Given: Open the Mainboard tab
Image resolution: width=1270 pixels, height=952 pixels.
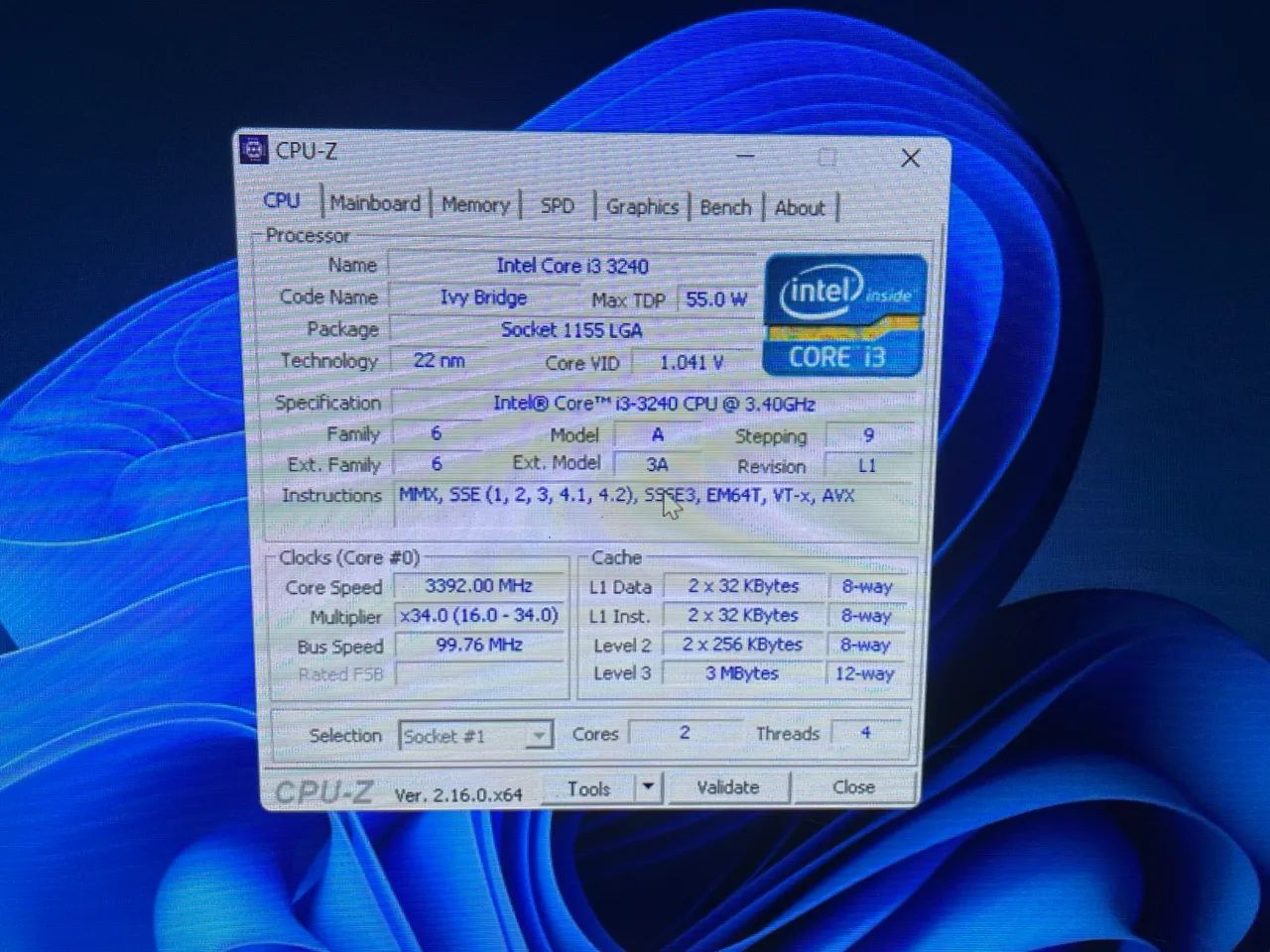Looking at the screenshot, I should pyautogui.click(x=375, y=203).
